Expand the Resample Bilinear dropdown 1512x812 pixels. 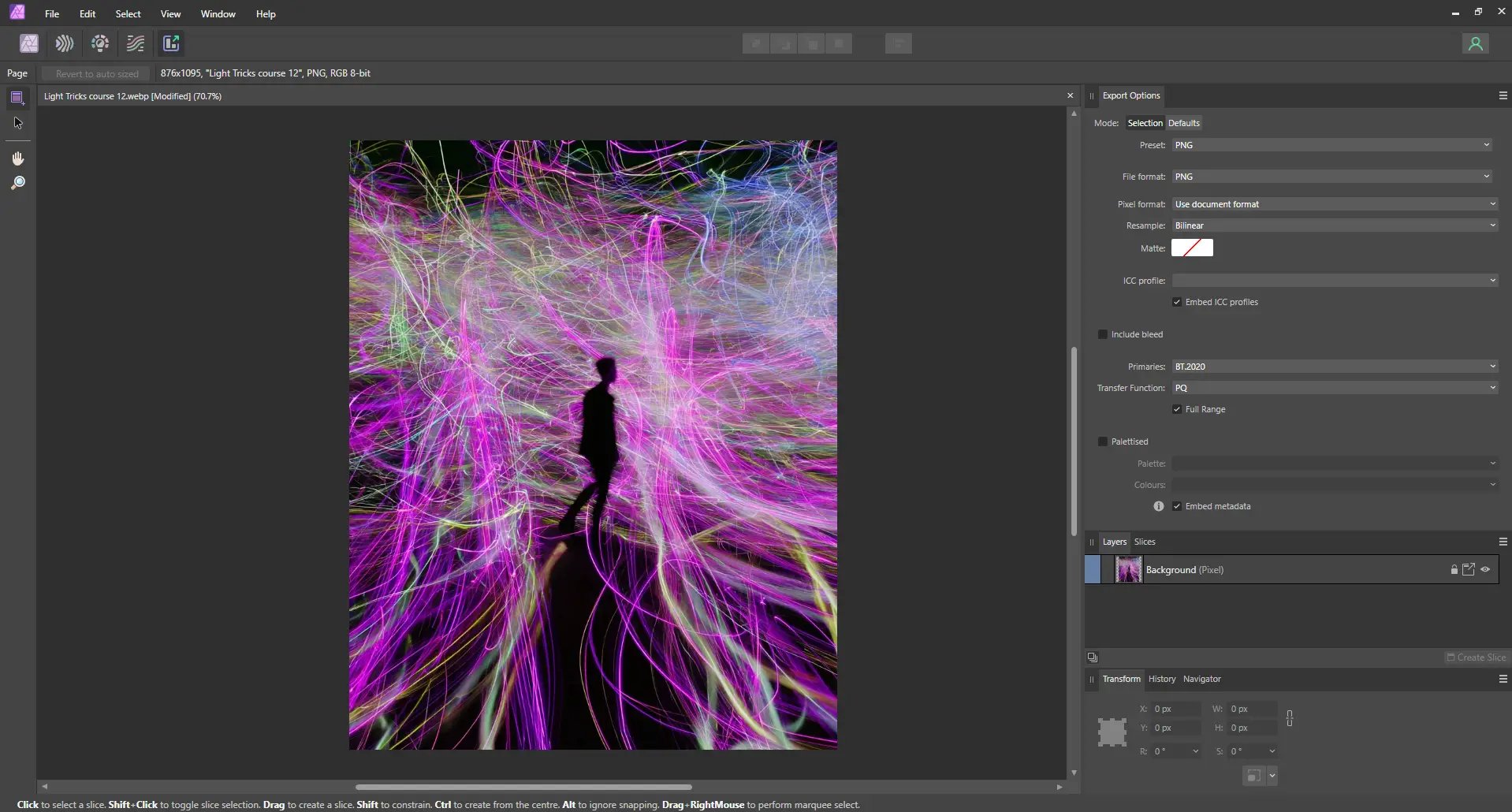(1334, 225)
